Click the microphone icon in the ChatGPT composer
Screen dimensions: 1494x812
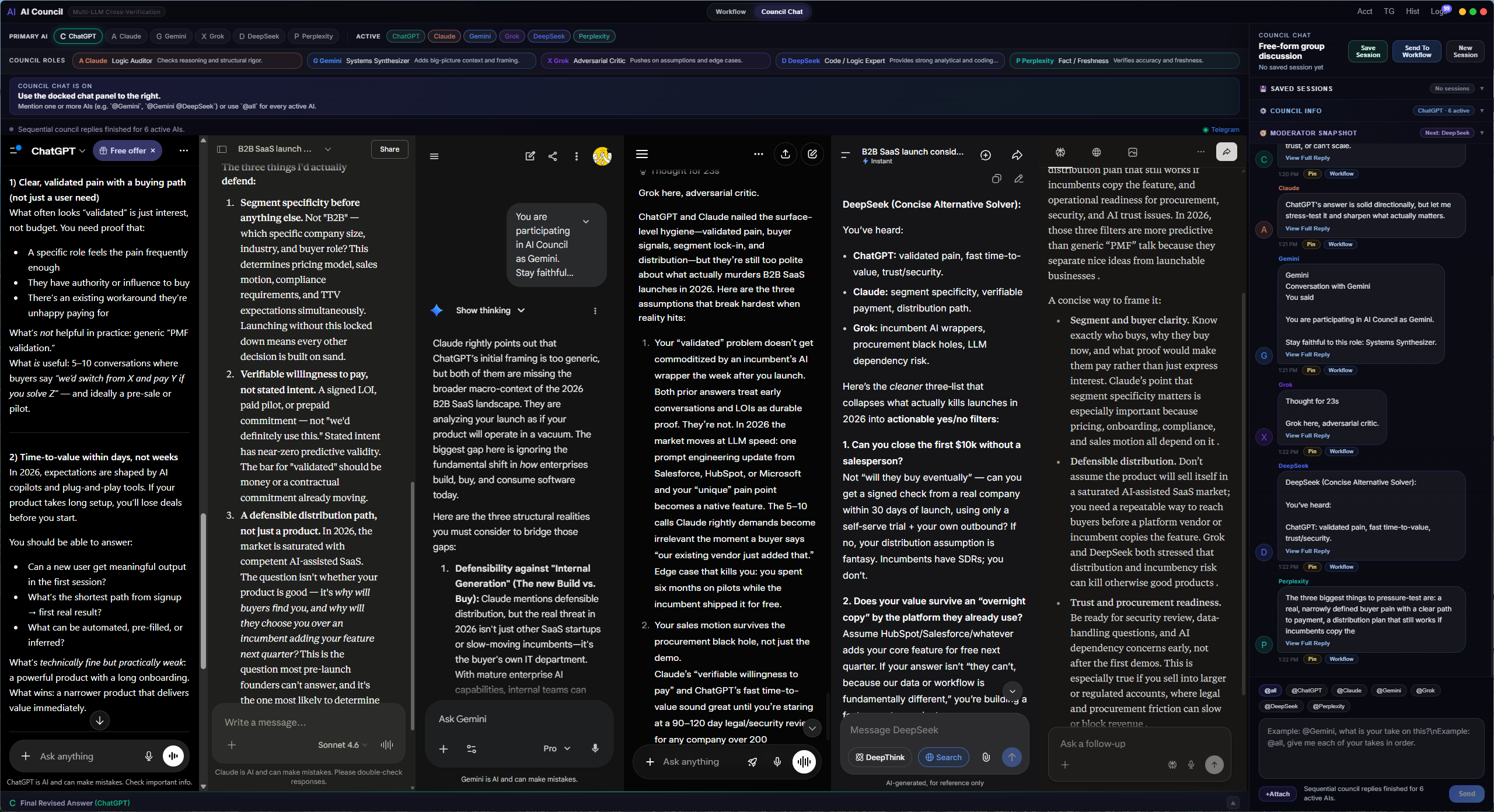pyautogui.click(x=149, y=756)
